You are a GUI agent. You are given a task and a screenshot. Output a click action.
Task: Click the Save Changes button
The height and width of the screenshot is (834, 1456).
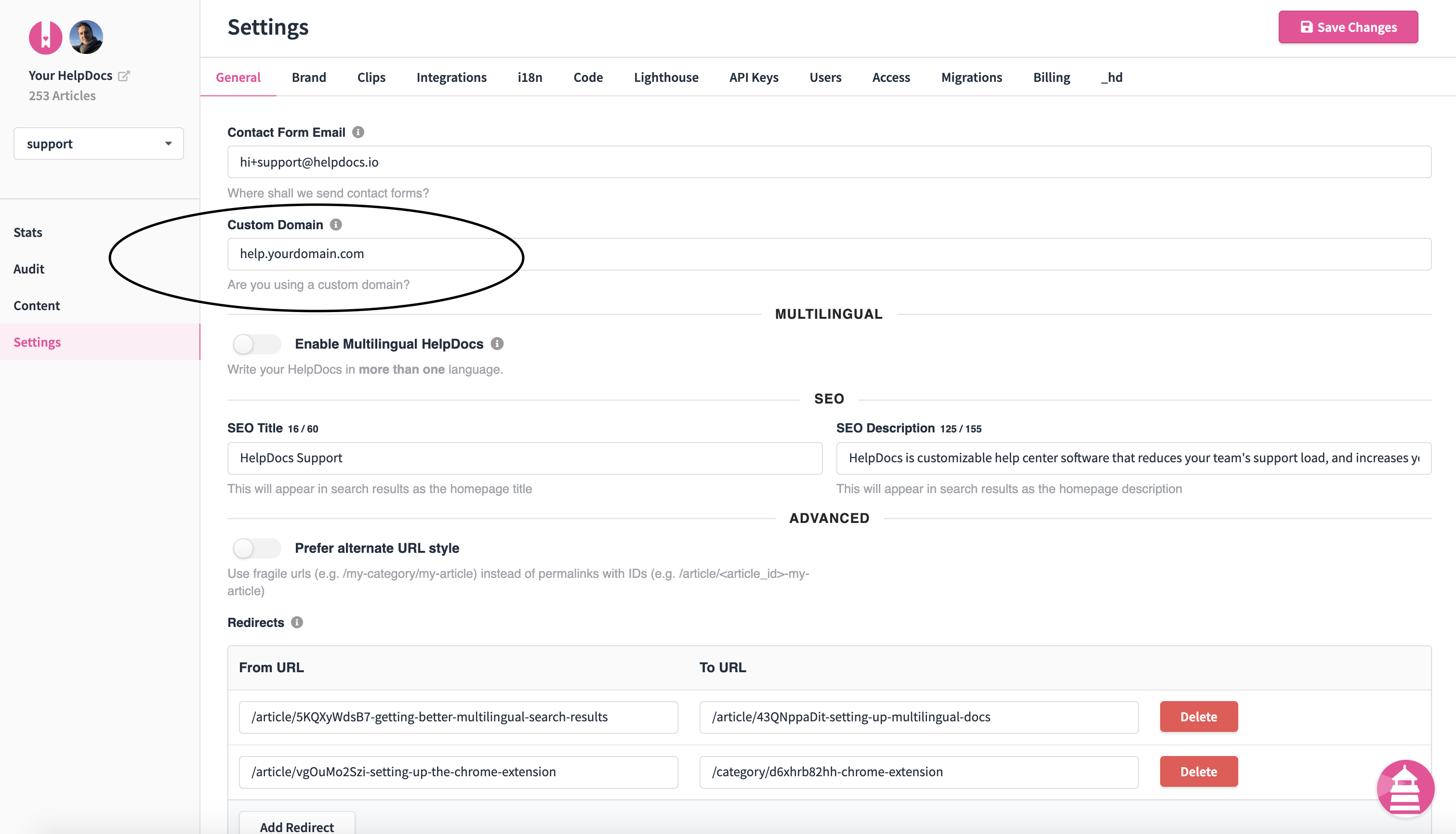click(1348, 27)
